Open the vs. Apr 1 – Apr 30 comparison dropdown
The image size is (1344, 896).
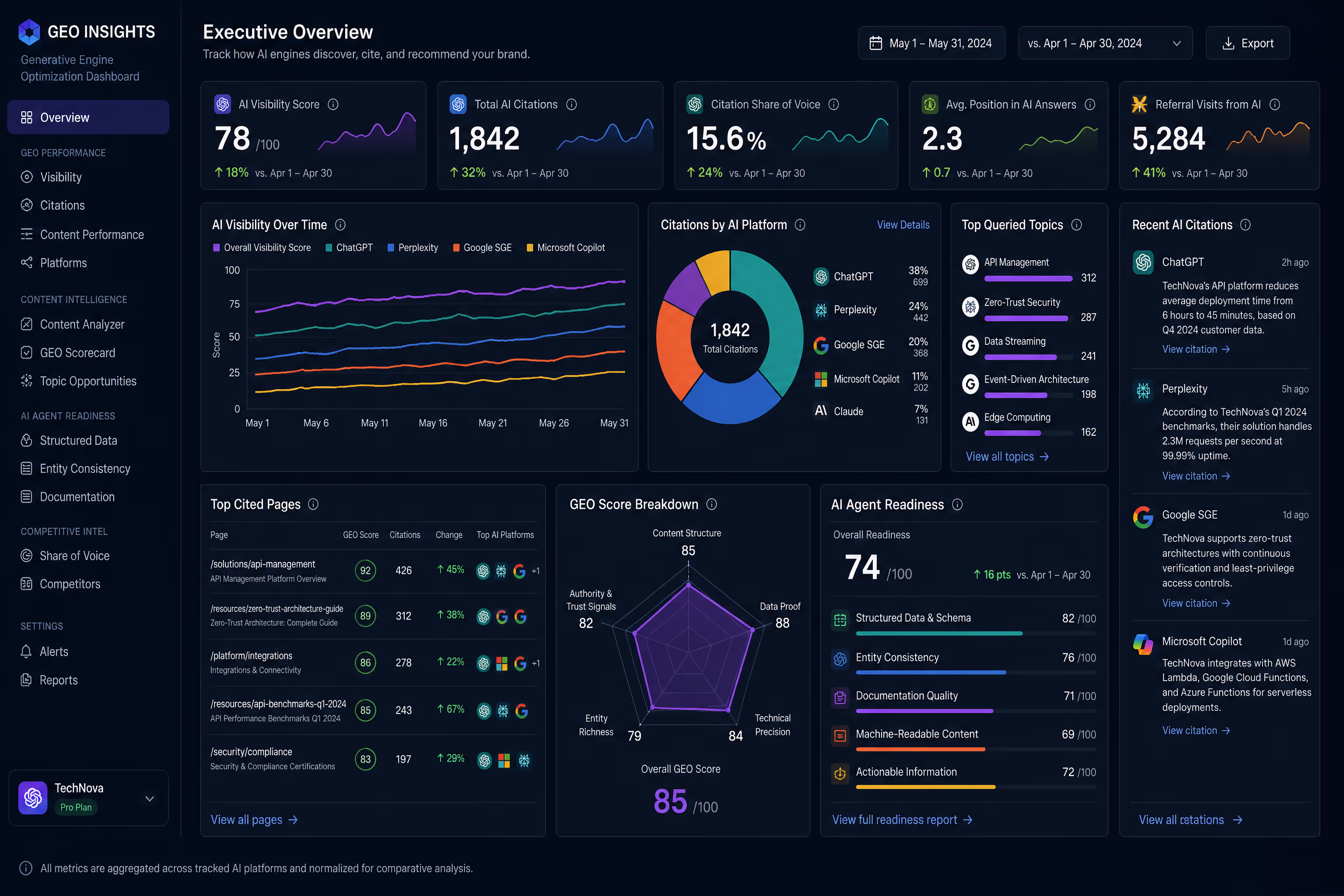1105,43
